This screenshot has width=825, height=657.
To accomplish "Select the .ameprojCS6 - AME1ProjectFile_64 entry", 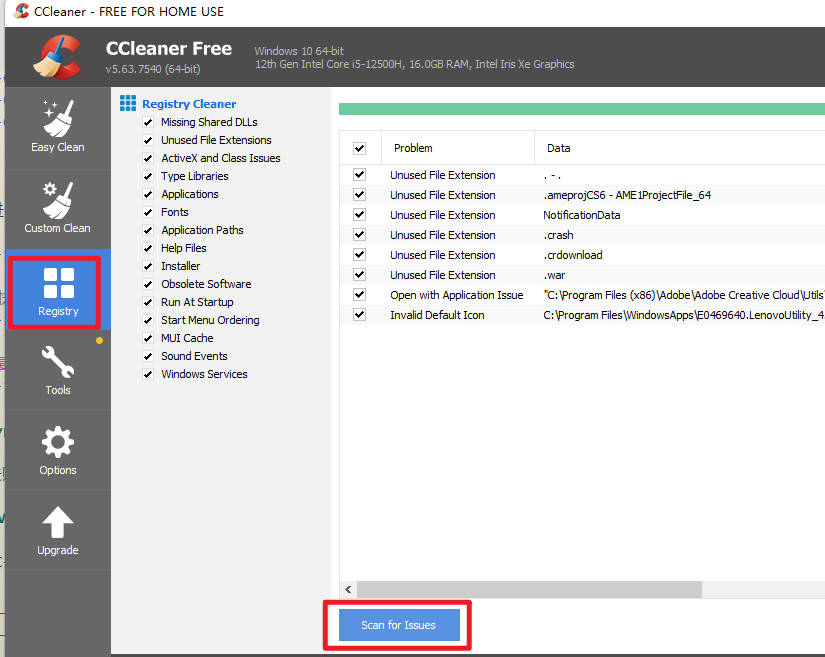I will (627, 195).
